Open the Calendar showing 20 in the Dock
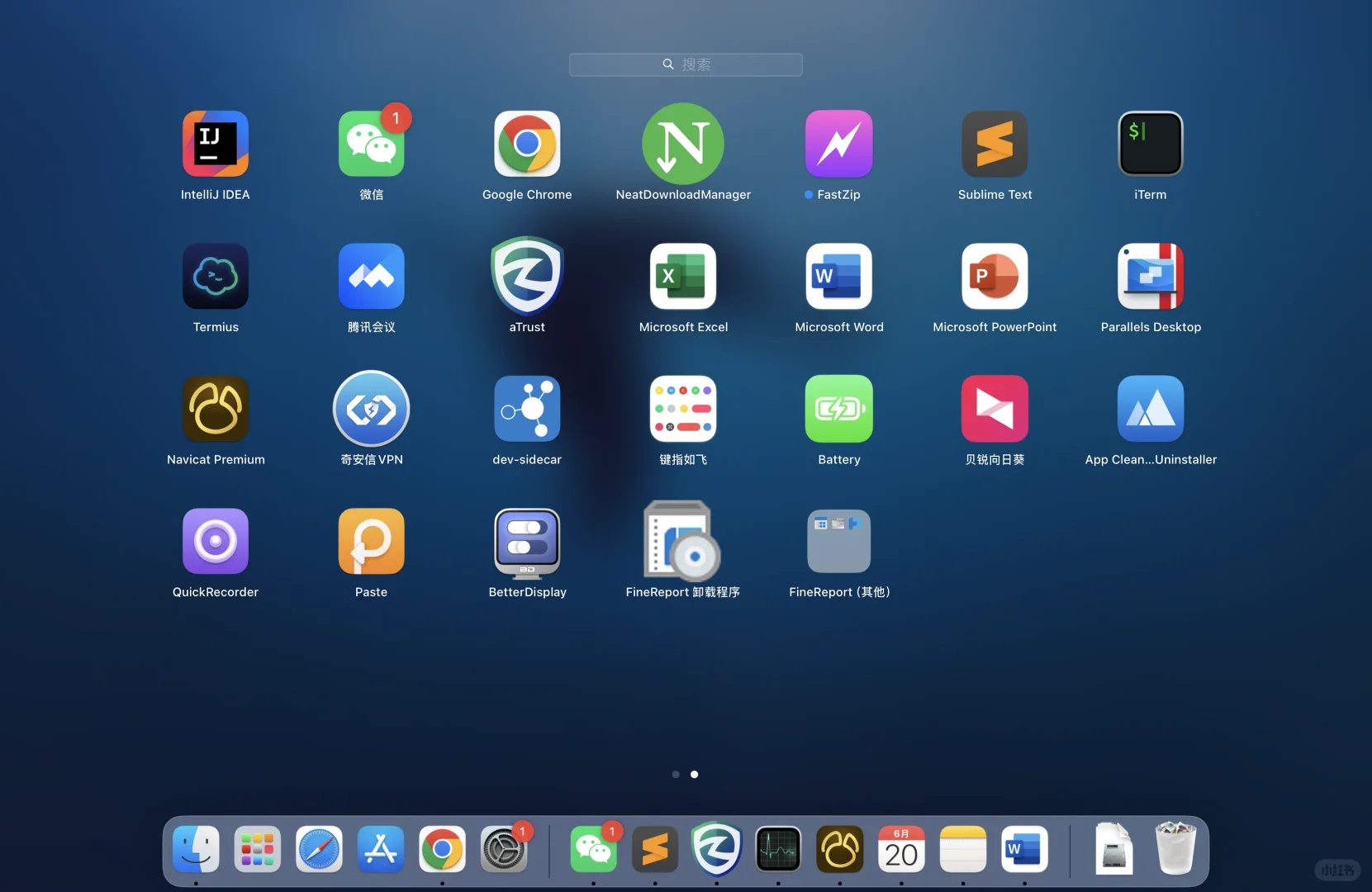Image resolution: width=1372 pixels, height=892 pixels. coord(901,849)
